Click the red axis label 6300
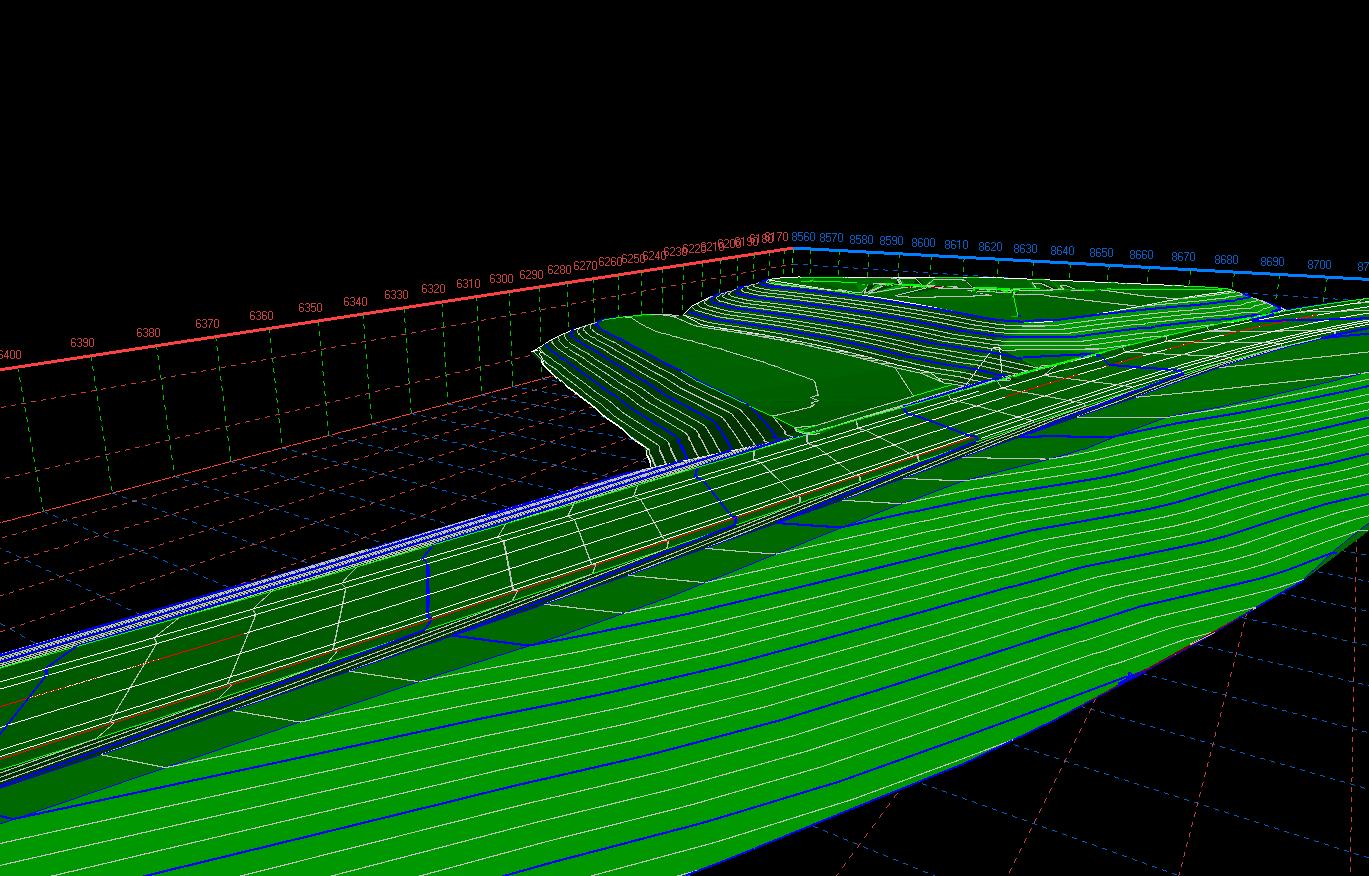1369x876 pixels. pyautogui.click(x=501, y=278)
